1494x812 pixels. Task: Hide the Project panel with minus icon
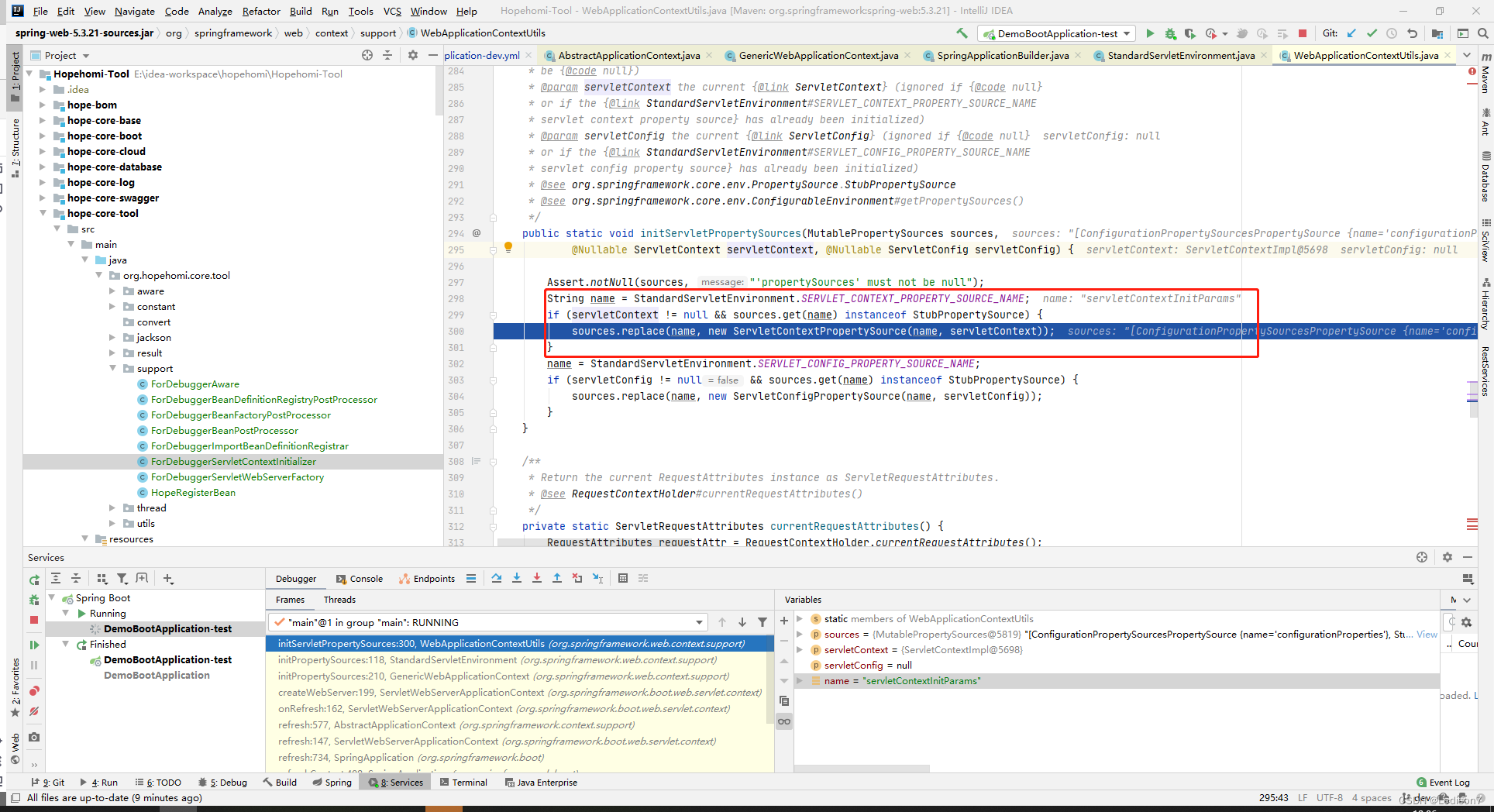pos(432,55)
